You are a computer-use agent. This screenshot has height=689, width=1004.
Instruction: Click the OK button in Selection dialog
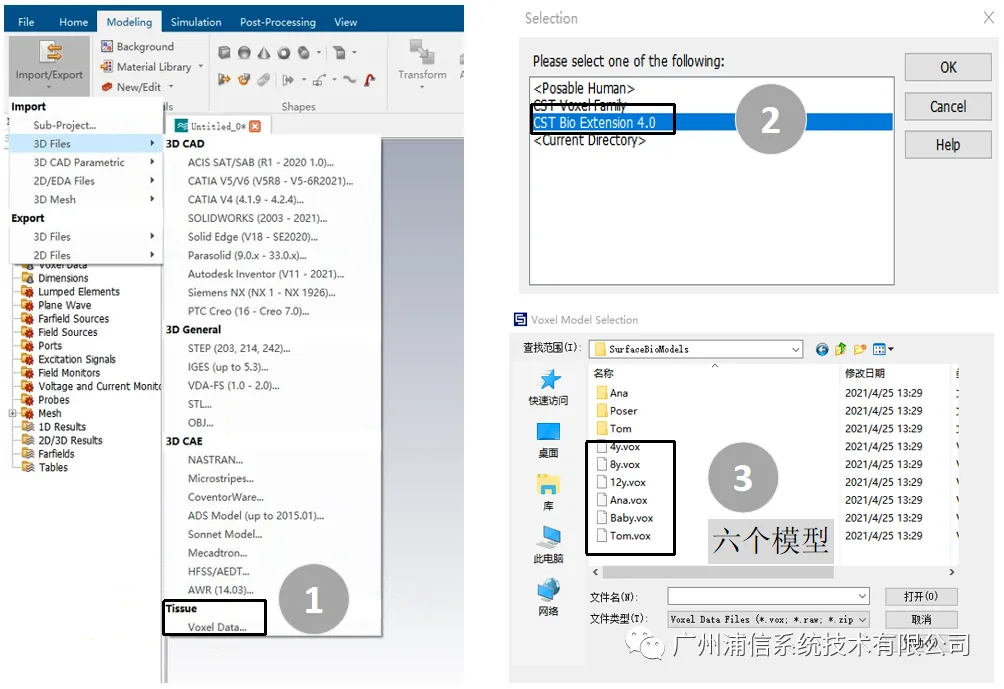pos(948,67)
